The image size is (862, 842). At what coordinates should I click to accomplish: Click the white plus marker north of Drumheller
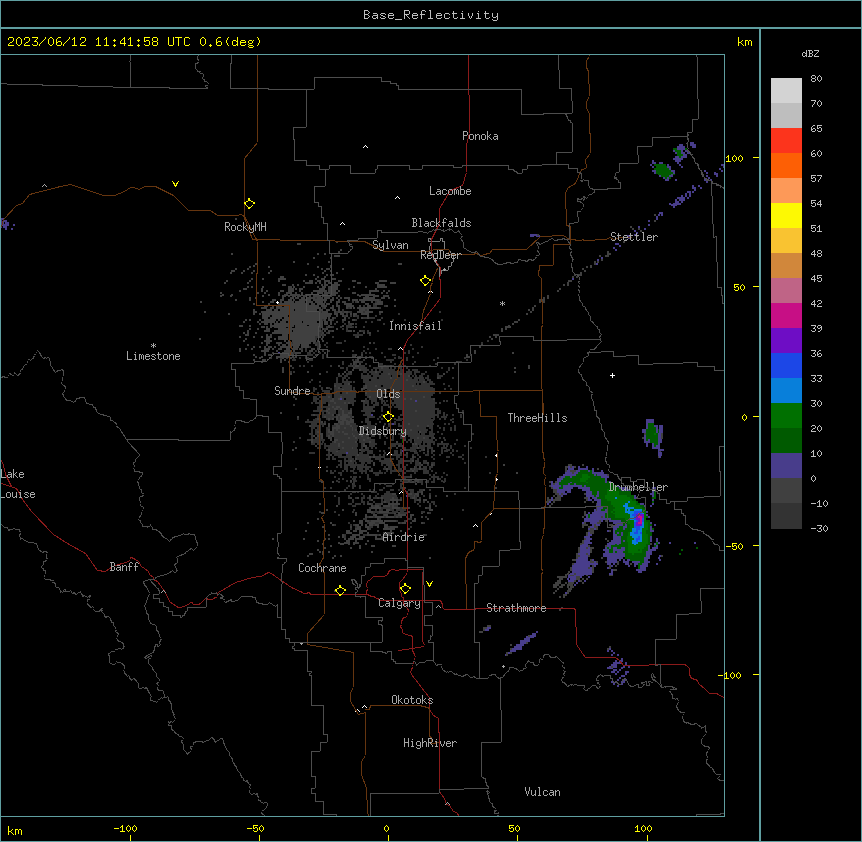(x=612, y=375)
